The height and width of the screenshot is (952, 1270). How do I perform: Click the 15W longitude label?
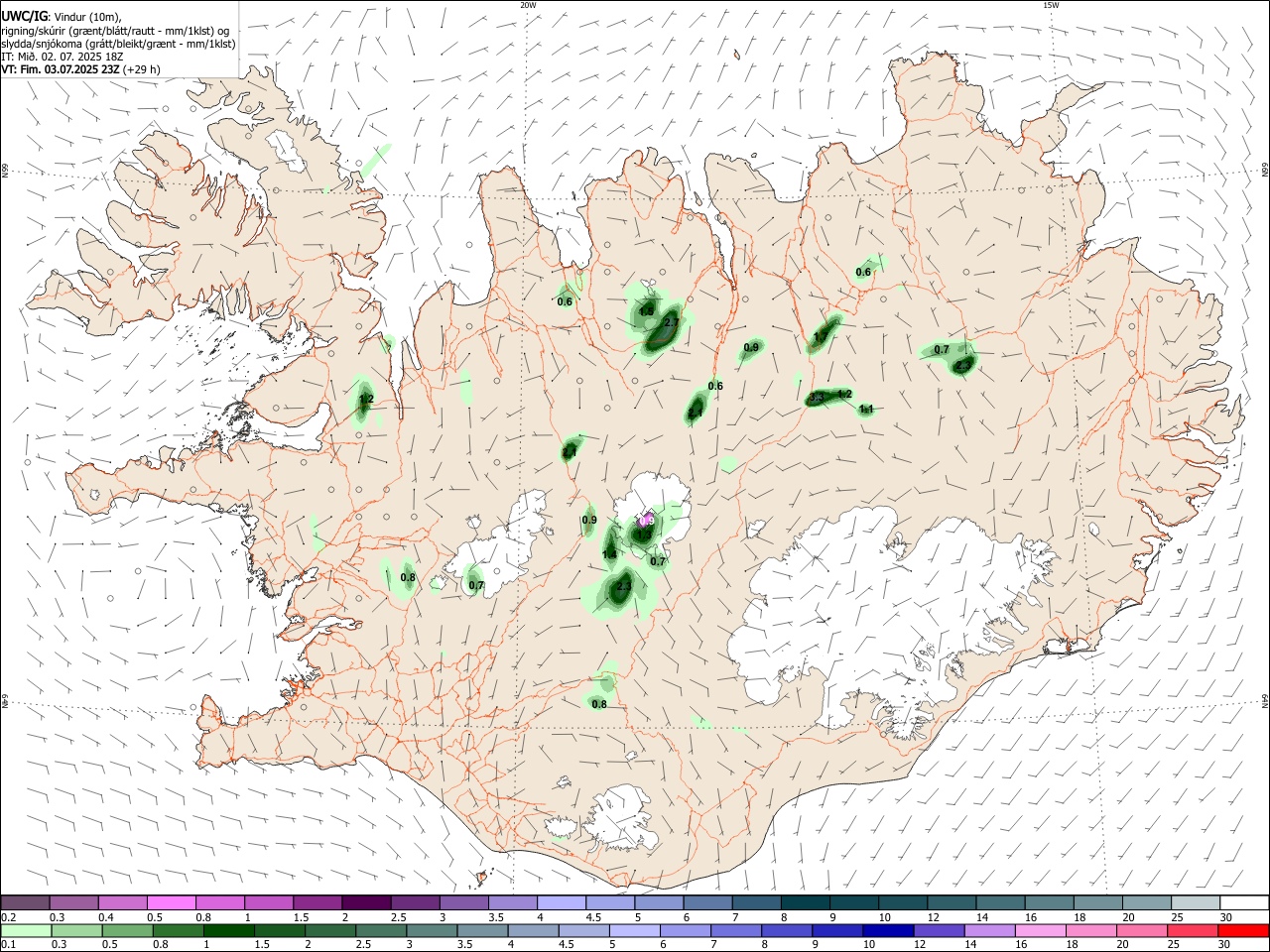point(1051,5)
